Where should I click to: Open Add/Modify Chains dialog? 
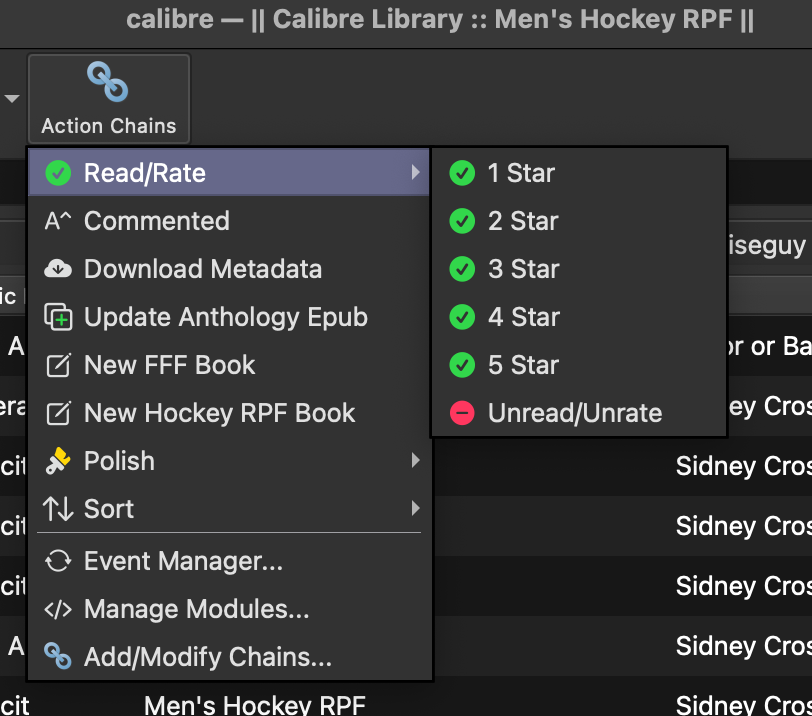point(207,657)
